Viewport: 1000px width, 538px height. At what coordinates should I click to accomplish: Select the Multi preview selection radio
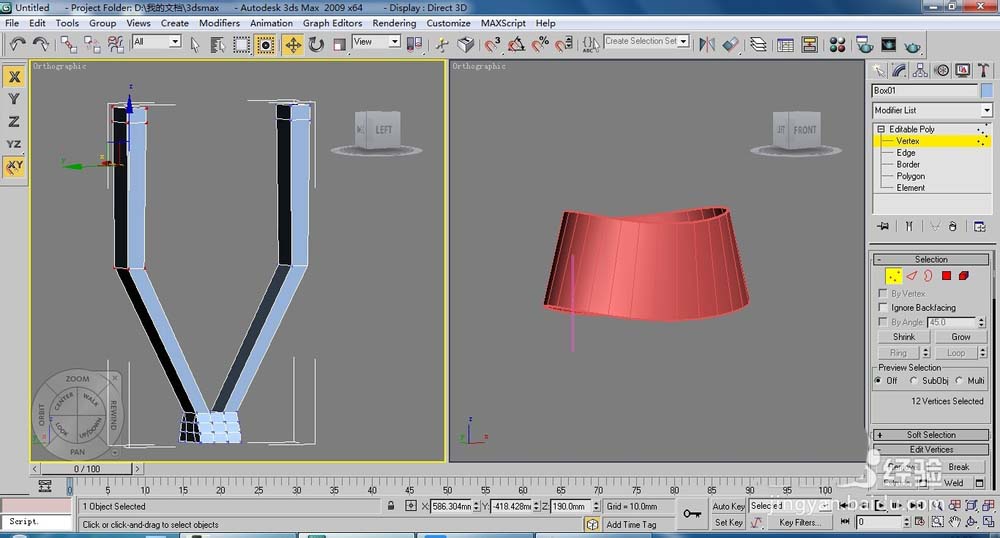click(x=960, y=380)
